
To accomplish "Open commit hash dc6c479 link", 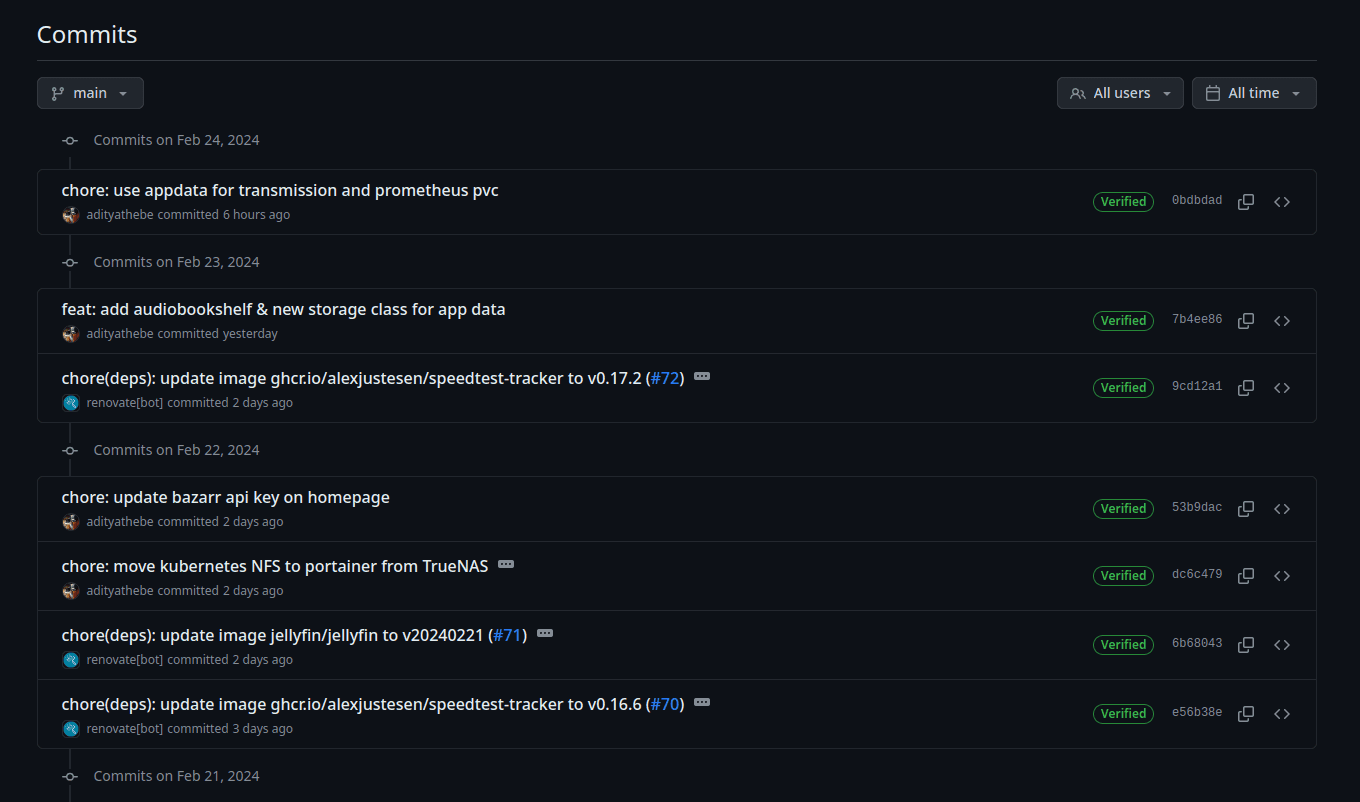I will point(1197,575).
